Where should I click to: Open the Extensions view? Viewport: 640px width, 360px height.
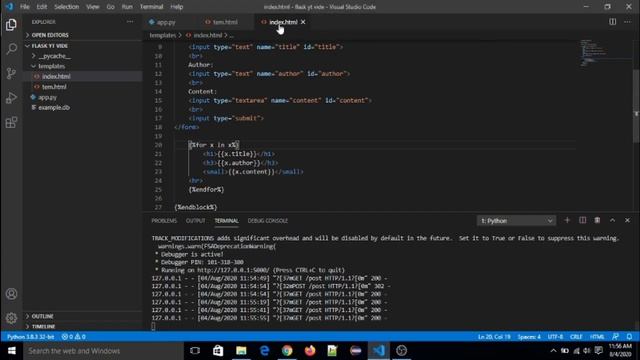(x=11, y=122)
